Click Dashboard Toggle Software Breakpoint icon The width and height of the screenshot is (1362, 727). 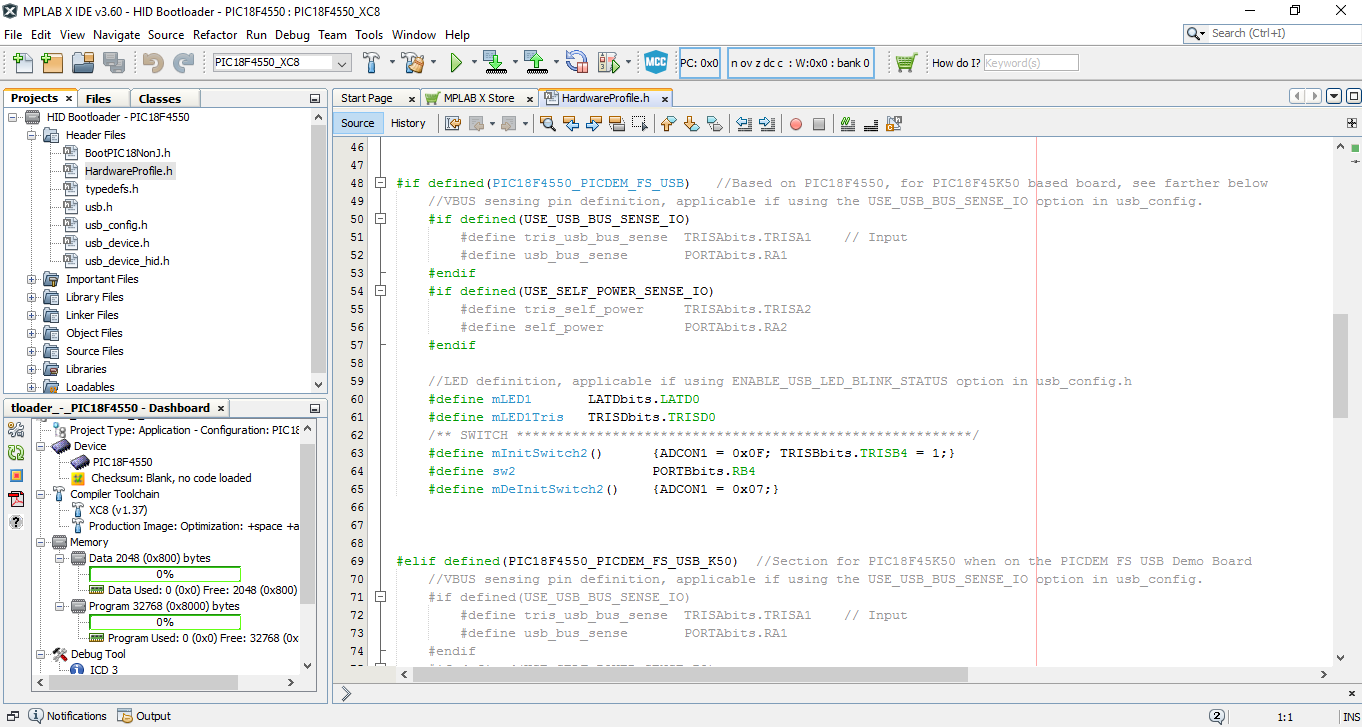(x=16, y=476)
